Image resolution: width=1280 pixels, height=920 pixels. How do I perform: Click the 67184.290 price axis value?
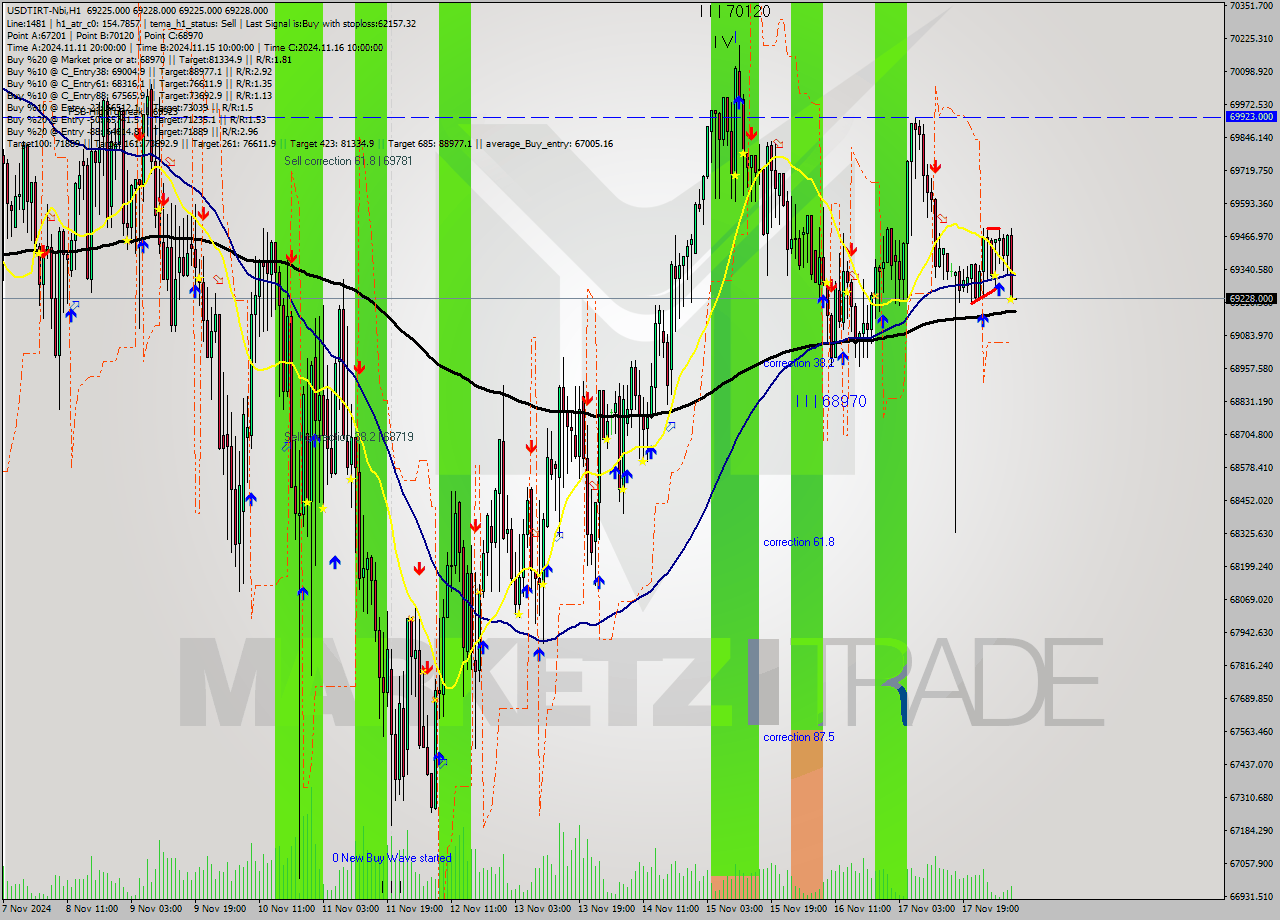(x=1251, y=830)
